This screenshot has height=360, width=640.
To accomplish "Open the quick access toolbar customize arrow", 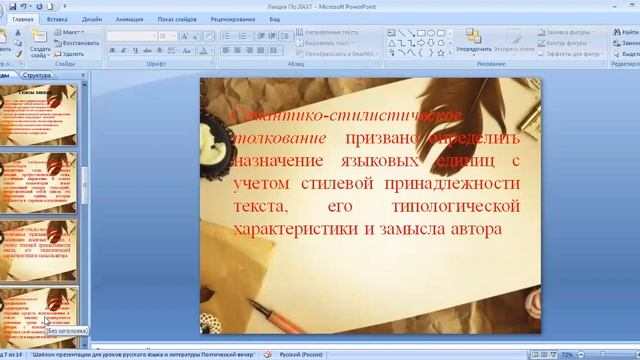I will tap(64, 7).
